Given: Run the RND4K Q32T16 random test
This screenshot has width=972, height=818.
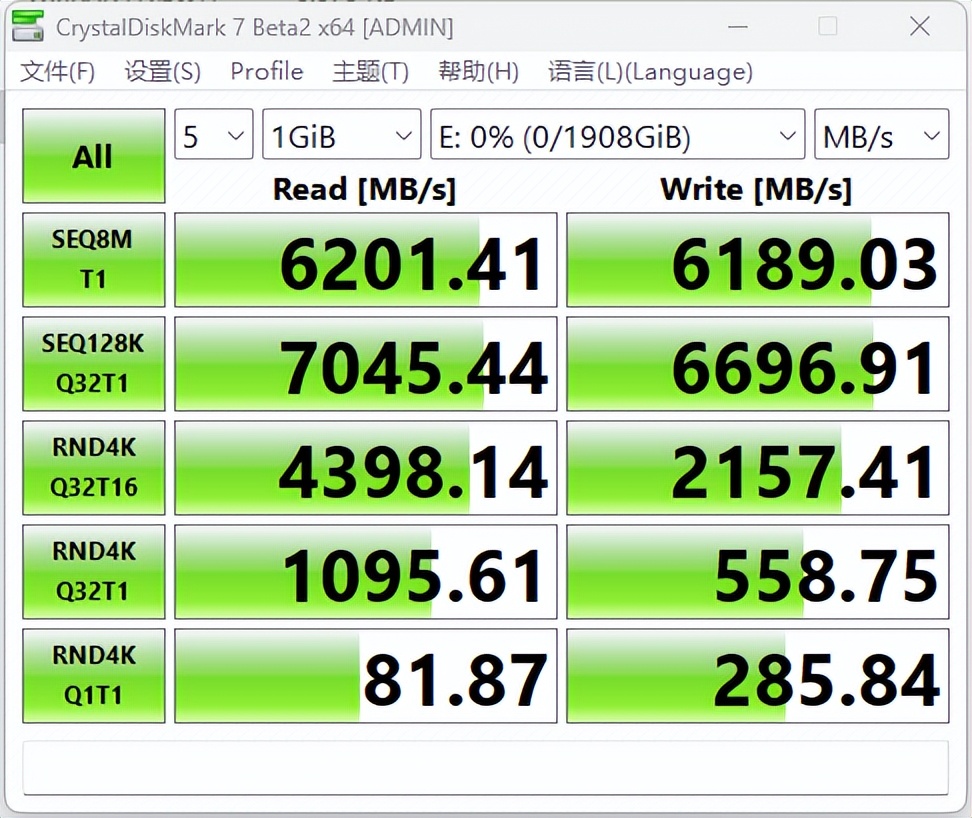Looking at the screenshot, I should click(93, 467).
